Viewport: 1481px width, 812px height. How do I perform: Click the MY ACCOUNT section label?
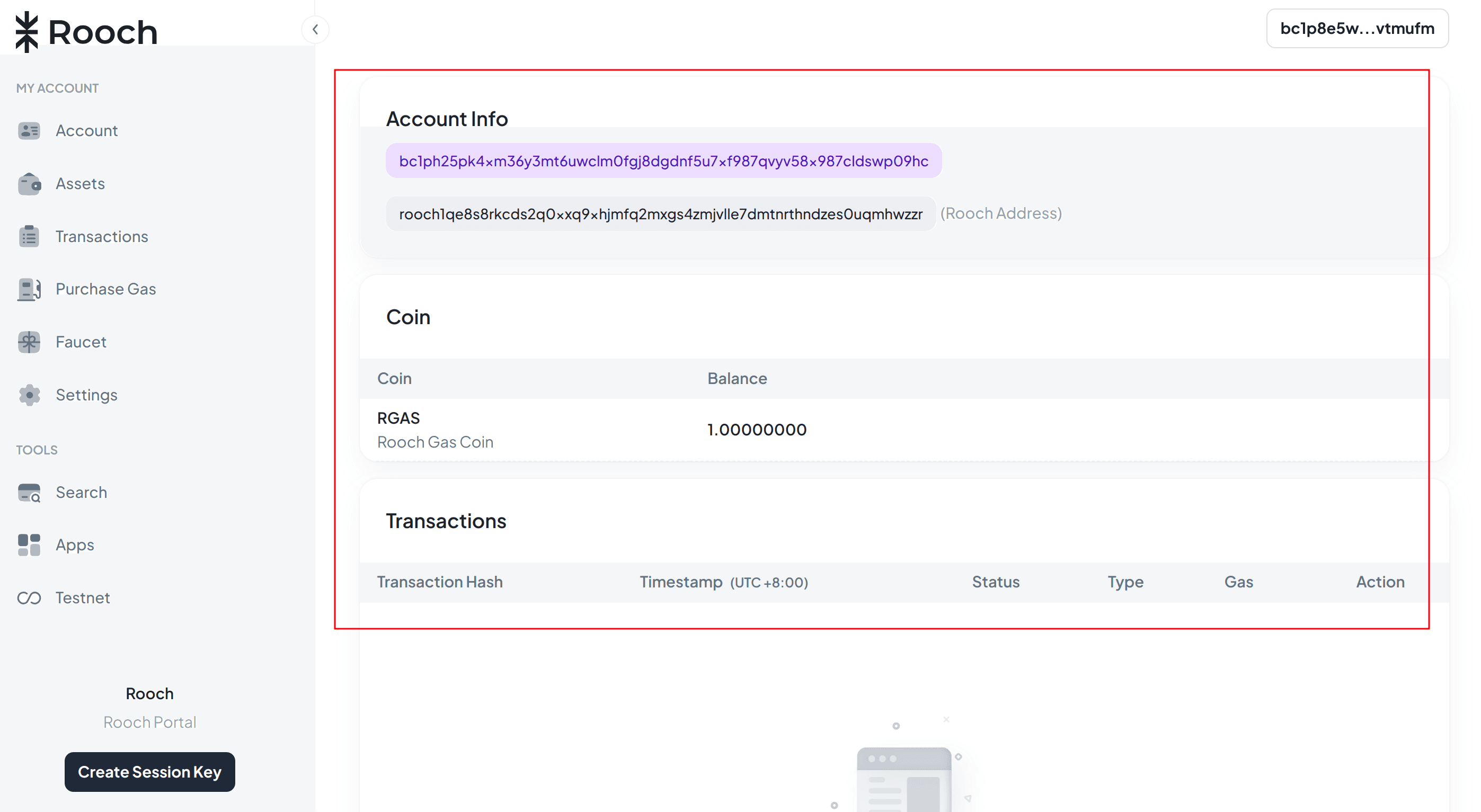click(x=58, y=88)
